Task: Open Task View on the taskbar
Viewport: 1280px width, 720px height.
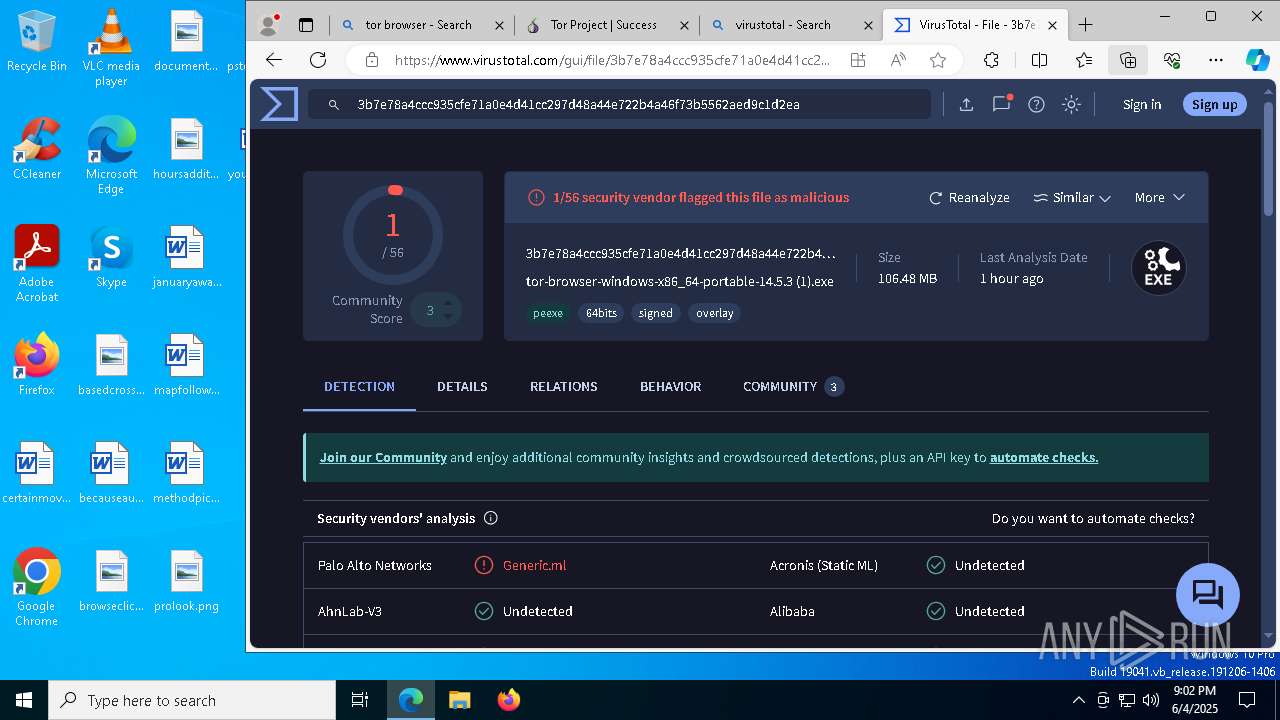Action: coord(360,700)
